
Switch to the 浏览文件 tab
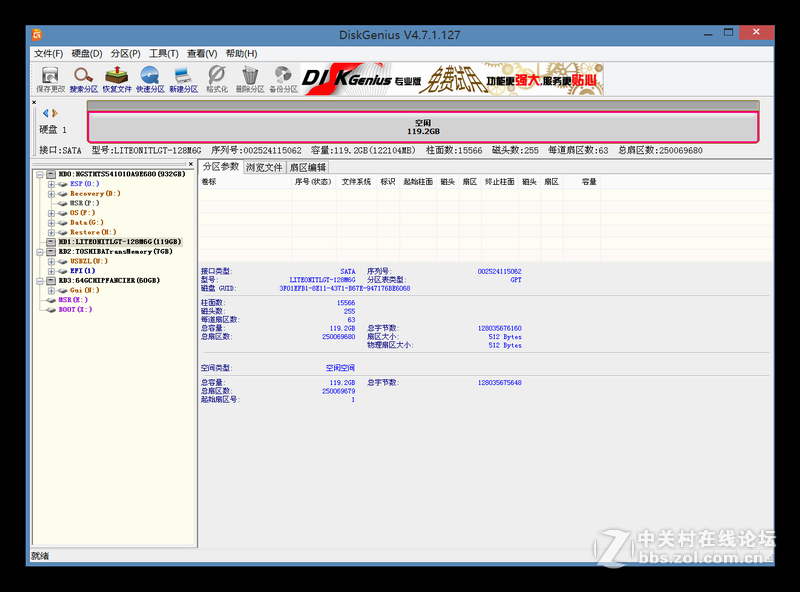pos(262,167)
